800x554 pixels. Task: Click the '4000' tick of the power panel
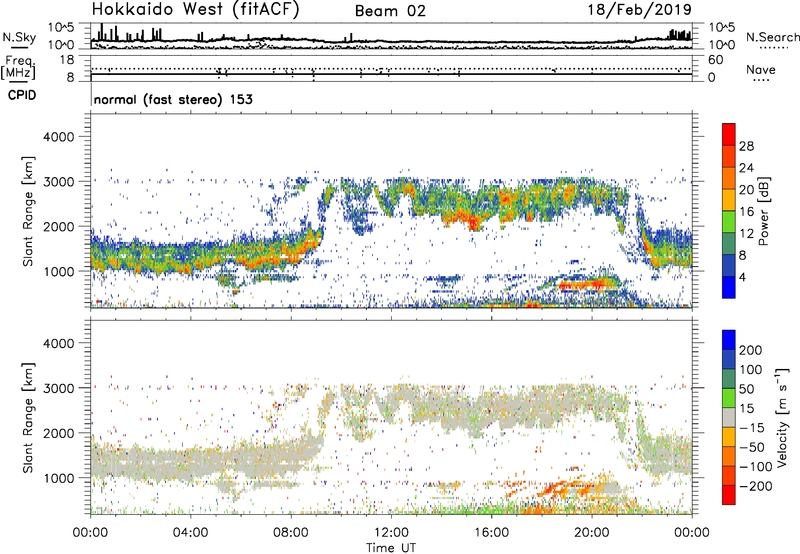click(x=59, y=137)
